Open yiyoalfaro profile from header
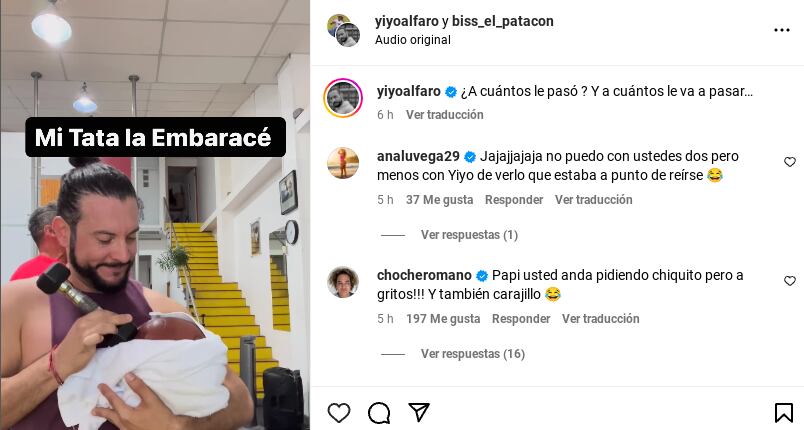 407,21
